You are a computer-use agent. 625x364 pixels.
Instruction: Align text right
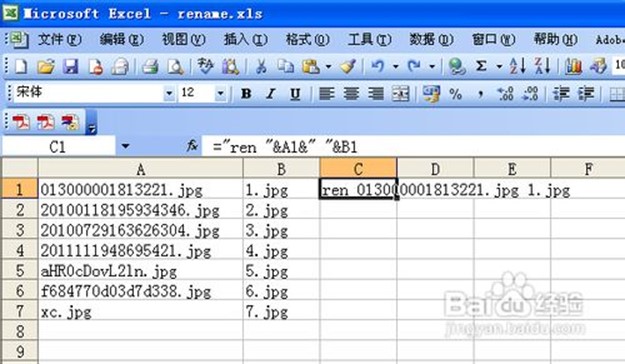click(x=375, y=94)
